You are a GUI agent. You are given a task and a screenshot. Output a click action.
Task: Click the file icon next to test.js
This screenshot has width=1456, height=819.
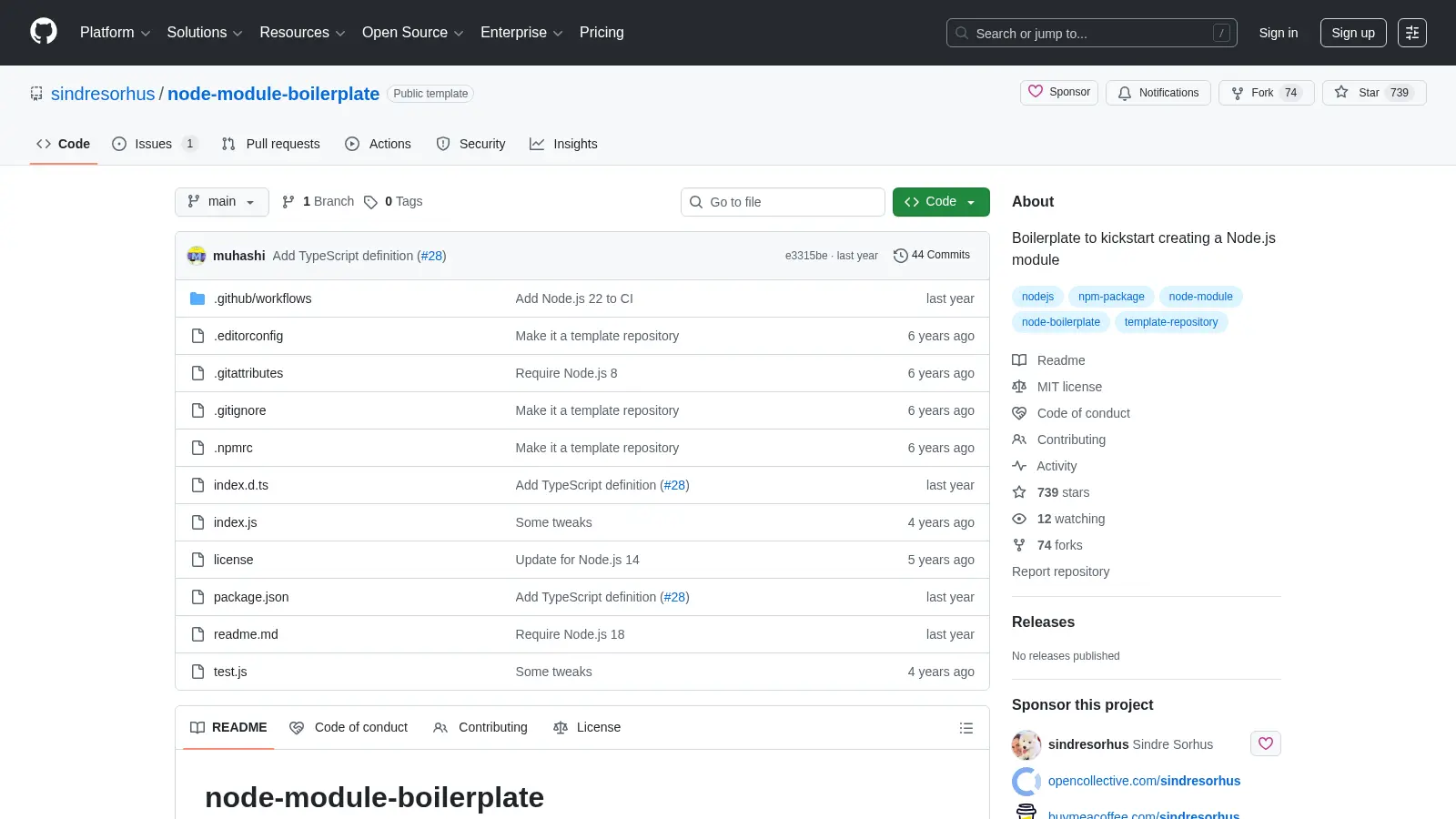click(x=197, y=672)
